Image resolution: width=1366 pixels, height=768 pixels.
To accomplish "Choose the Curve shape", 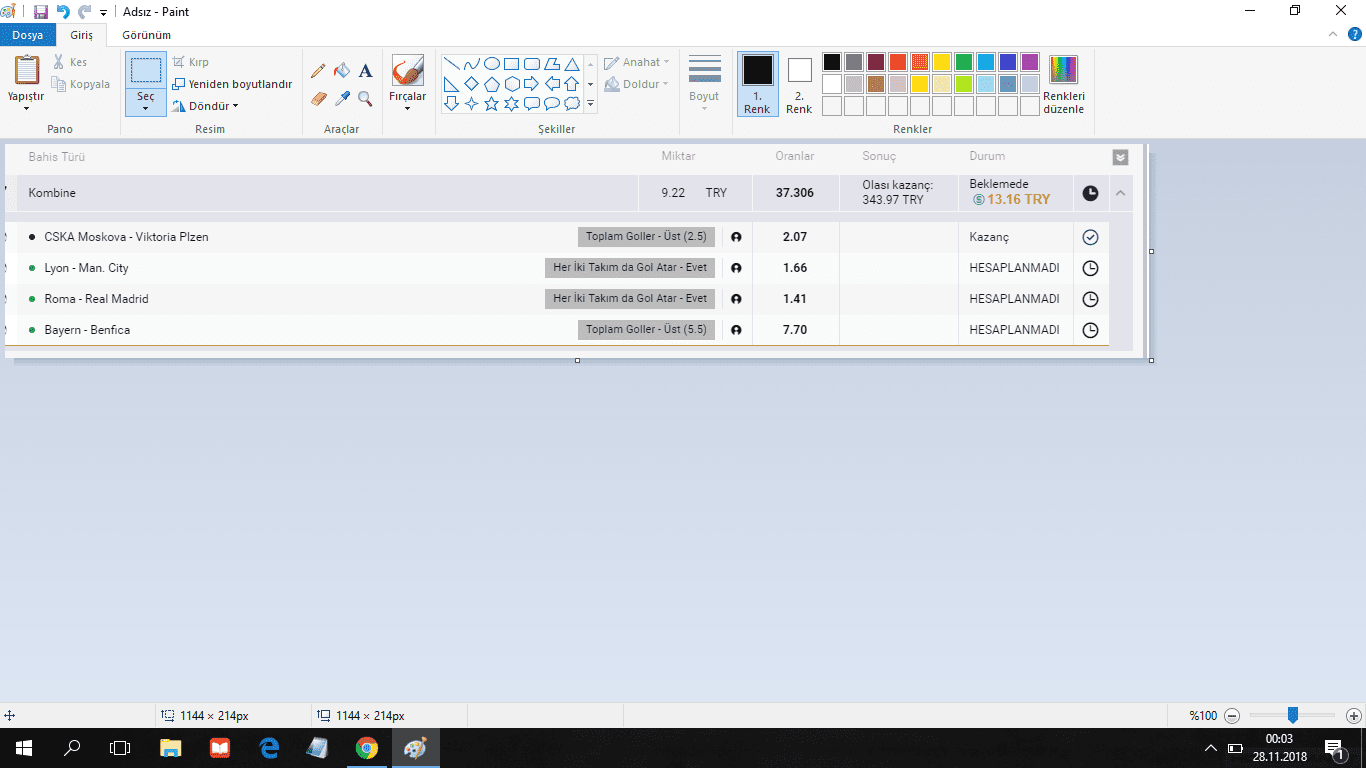I will tap(472, 64).
